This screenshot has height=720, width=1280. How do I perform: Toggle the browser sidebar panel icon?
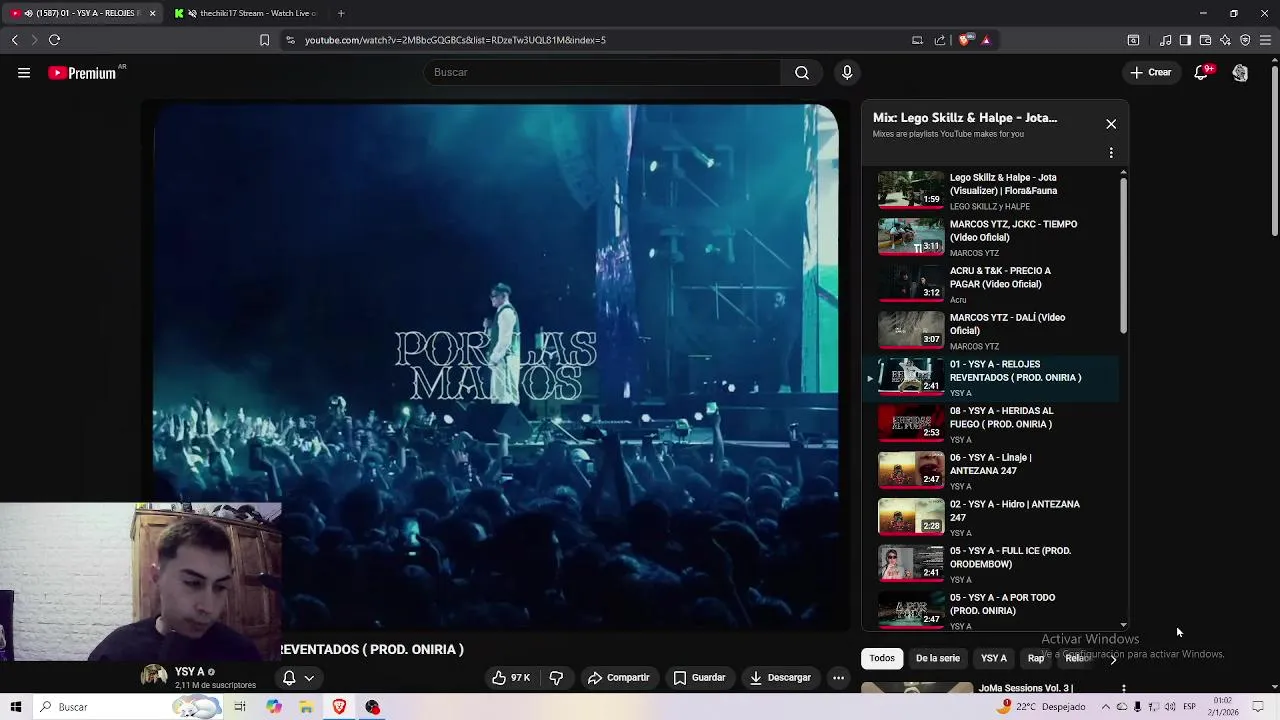coord(1185,40)
